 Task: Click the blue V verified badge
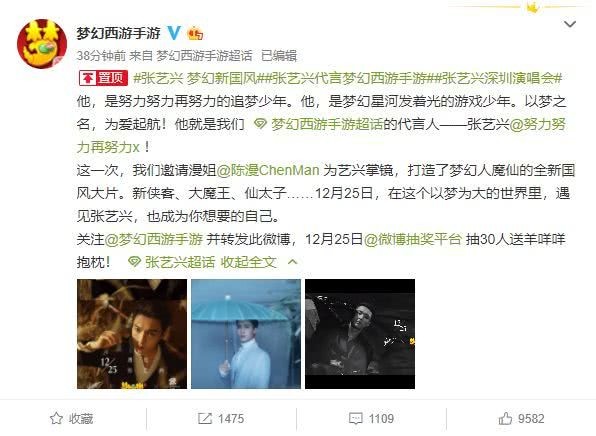[x=174, y=33]
